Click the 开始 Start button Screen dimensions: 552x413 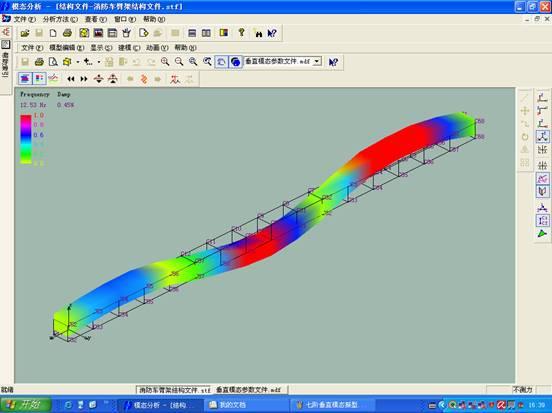click(x=26, y=405)
